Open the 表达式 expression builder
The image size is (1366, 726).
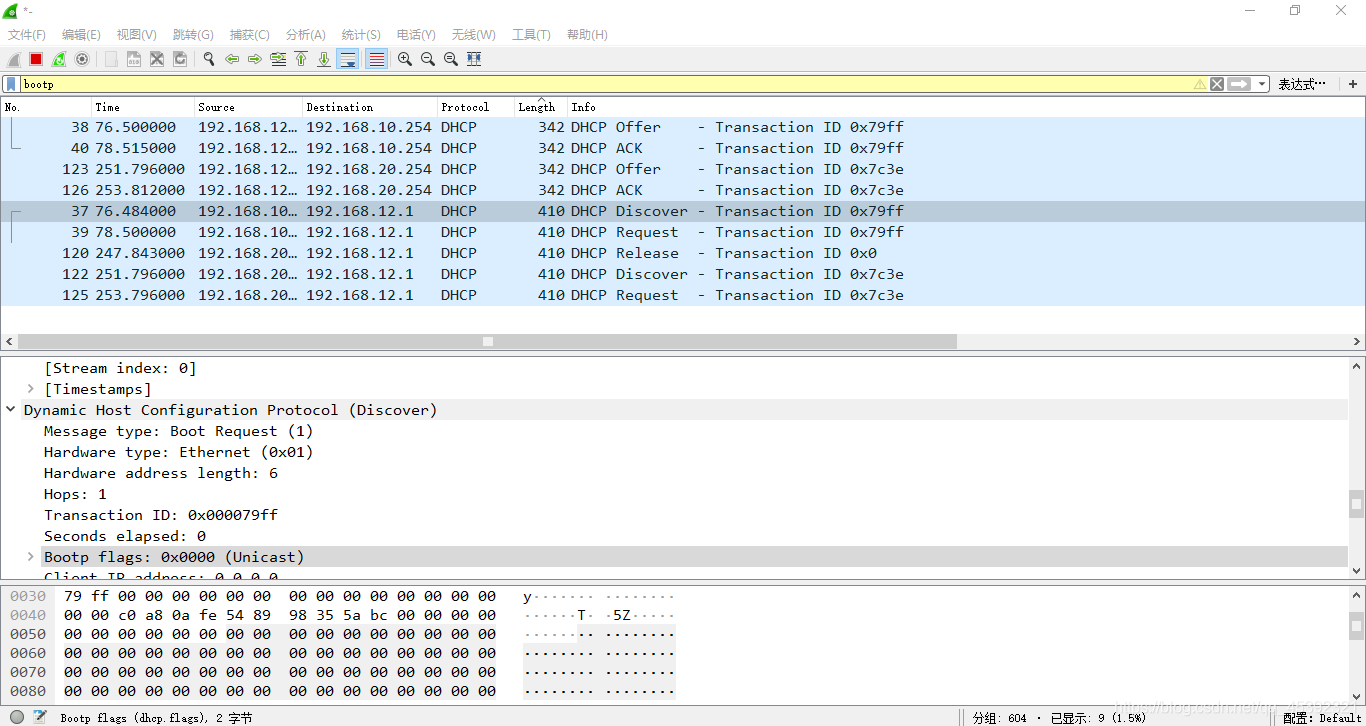point(1302,84)
